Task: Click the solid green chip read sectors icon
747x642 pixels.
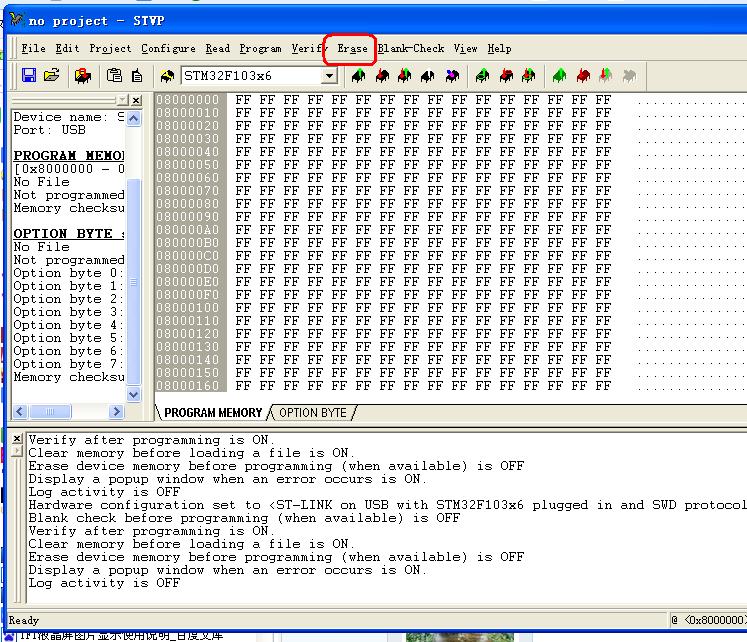Action: (560, 76)
